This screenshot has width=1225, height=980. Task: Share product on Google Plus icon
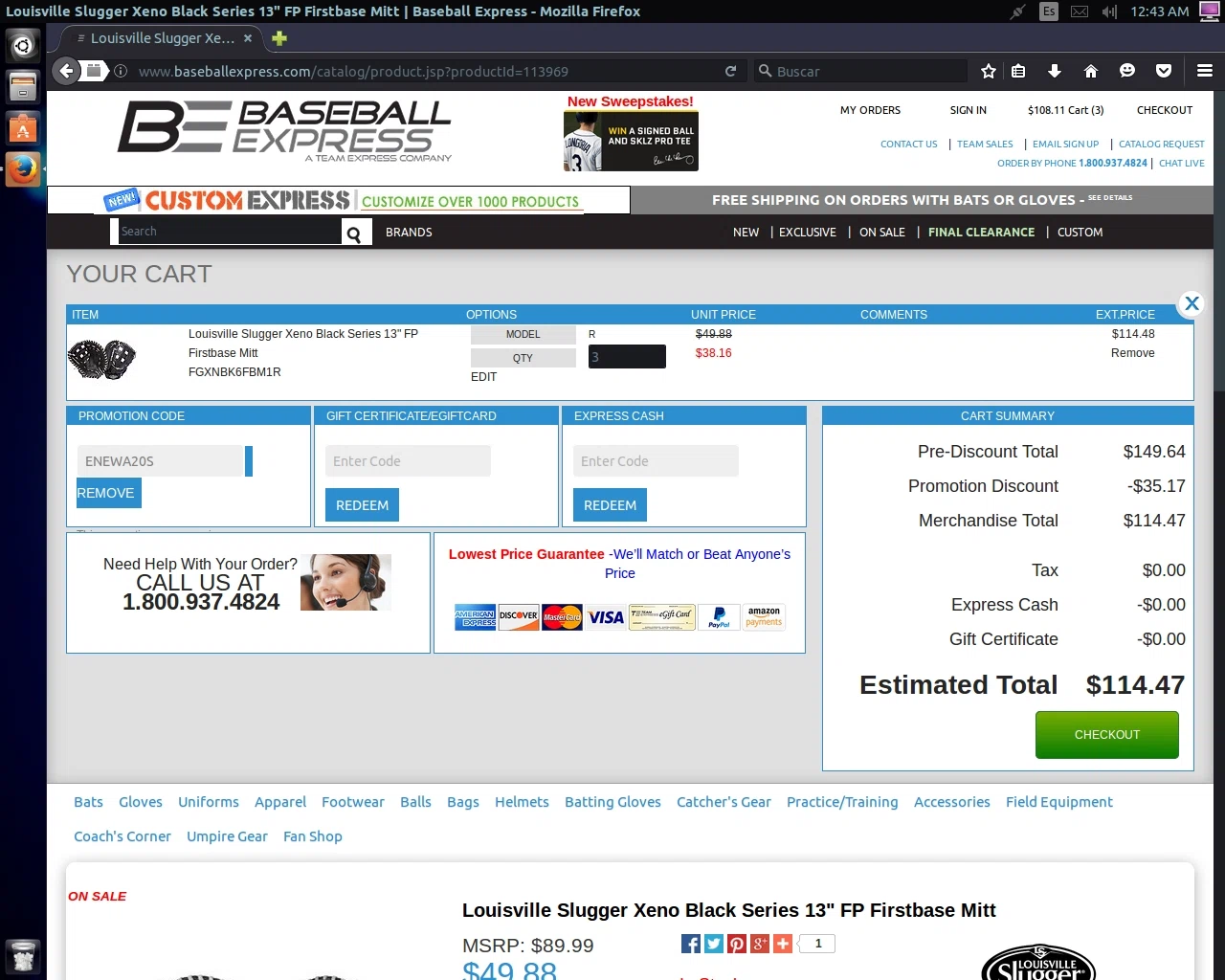(x=760, y=944)
